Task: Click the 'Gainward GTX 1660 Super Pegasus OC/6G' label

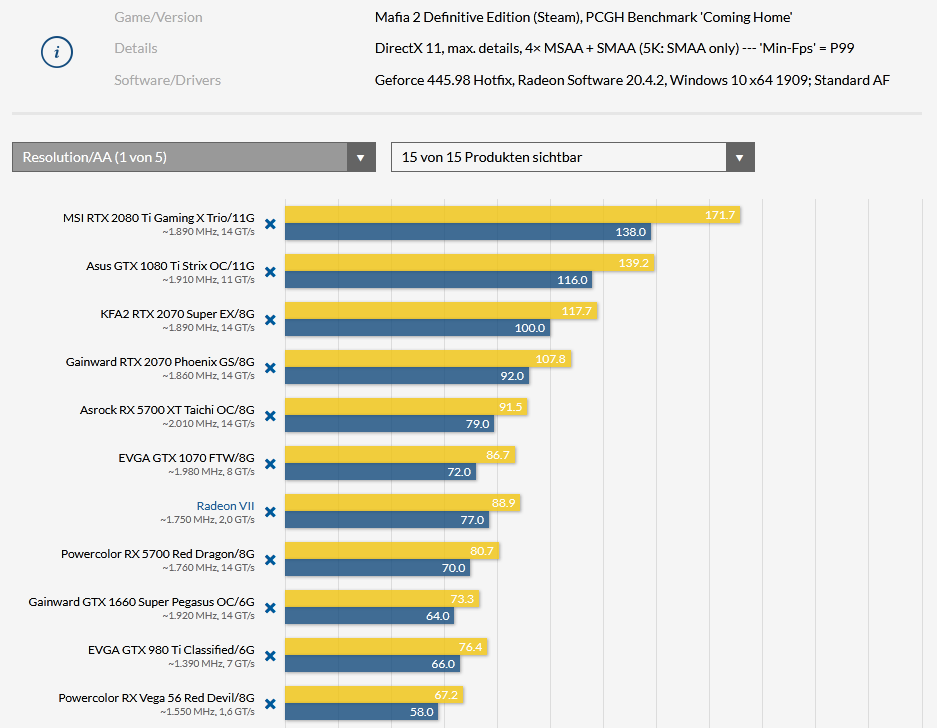Action: point(141,602)
